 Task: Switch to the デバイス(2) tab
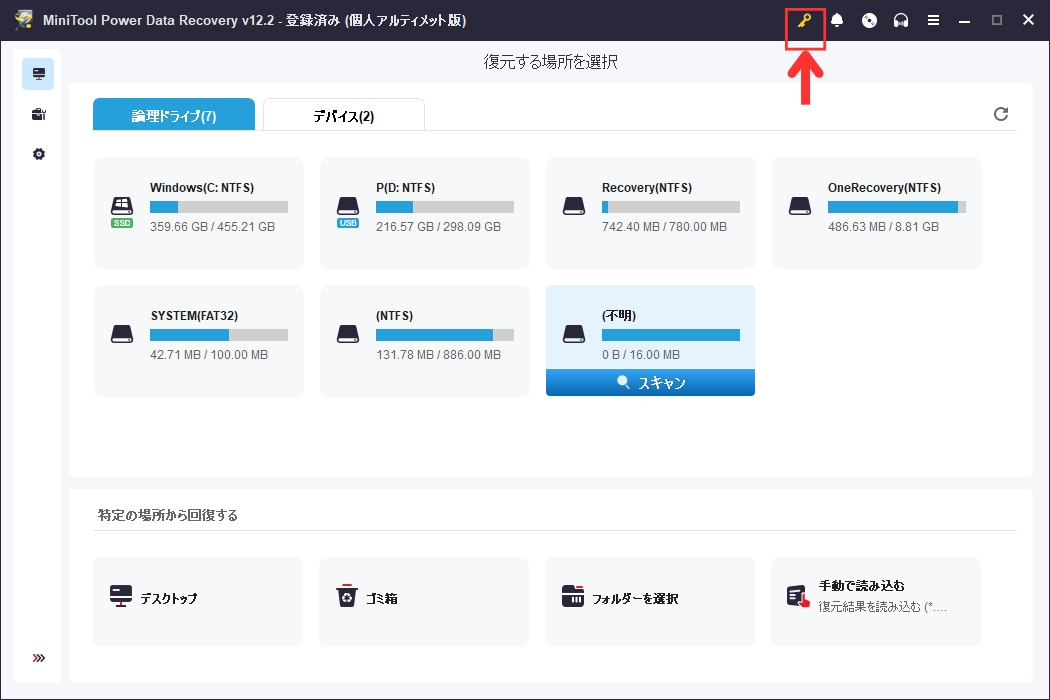click(x=344, y=115)
